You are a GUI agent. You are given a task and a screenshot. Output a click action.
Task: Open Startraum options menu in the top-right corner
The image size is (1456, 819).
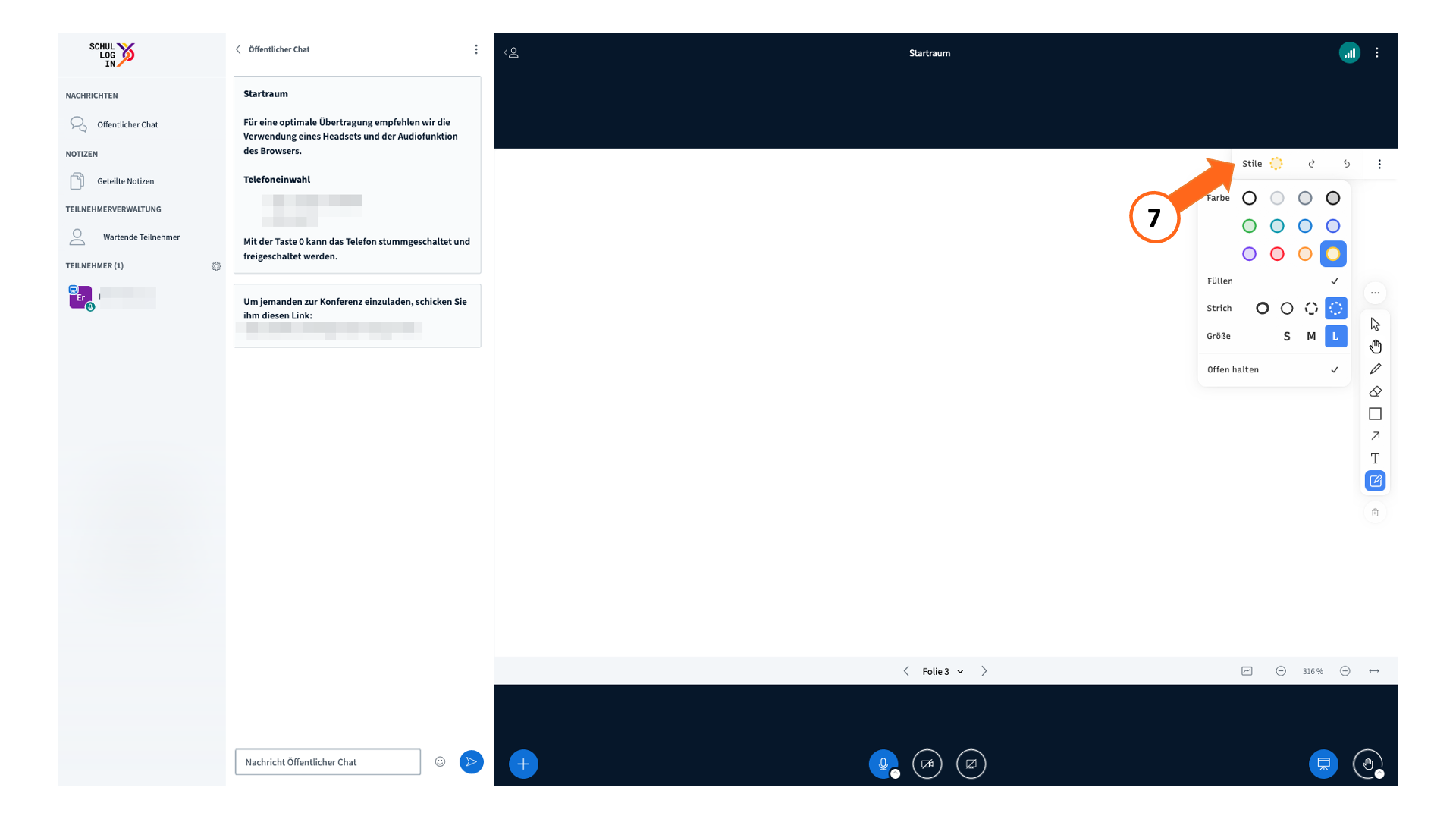coord(1377,53)
